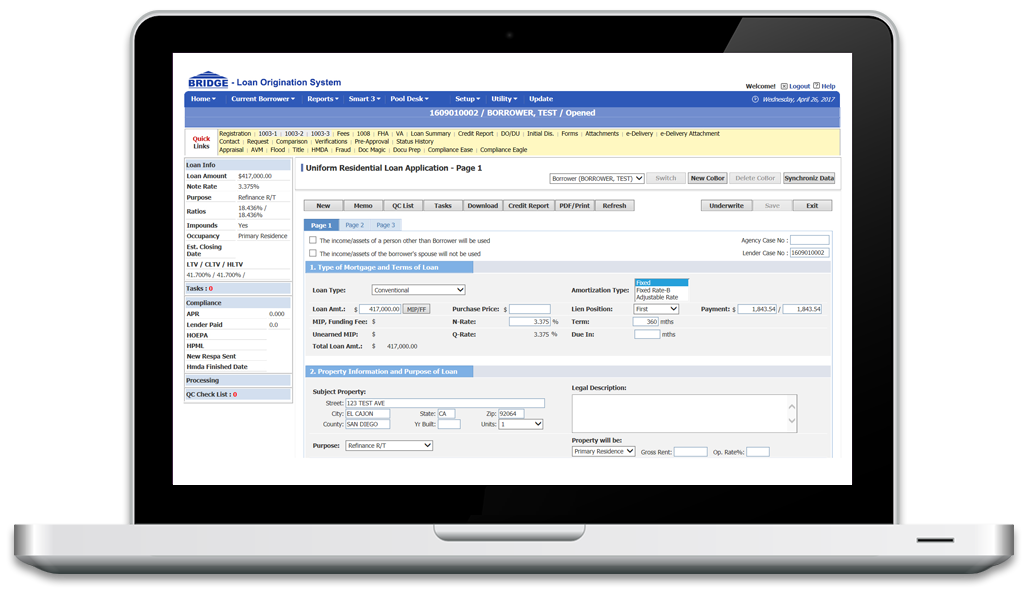Click the Purchase Price input field
The width and height of the screenshot is (1026, 590).
530,310
